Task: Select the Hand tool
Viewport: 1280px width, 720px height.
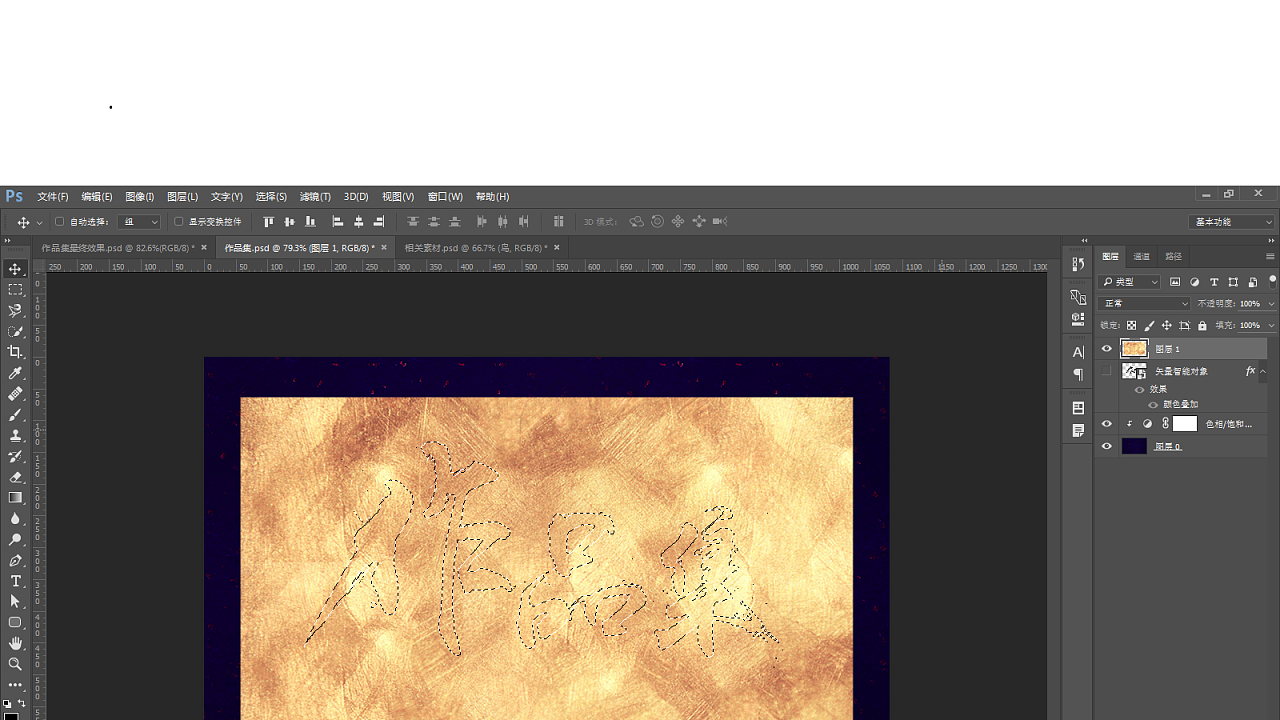Action: (15, 643)
